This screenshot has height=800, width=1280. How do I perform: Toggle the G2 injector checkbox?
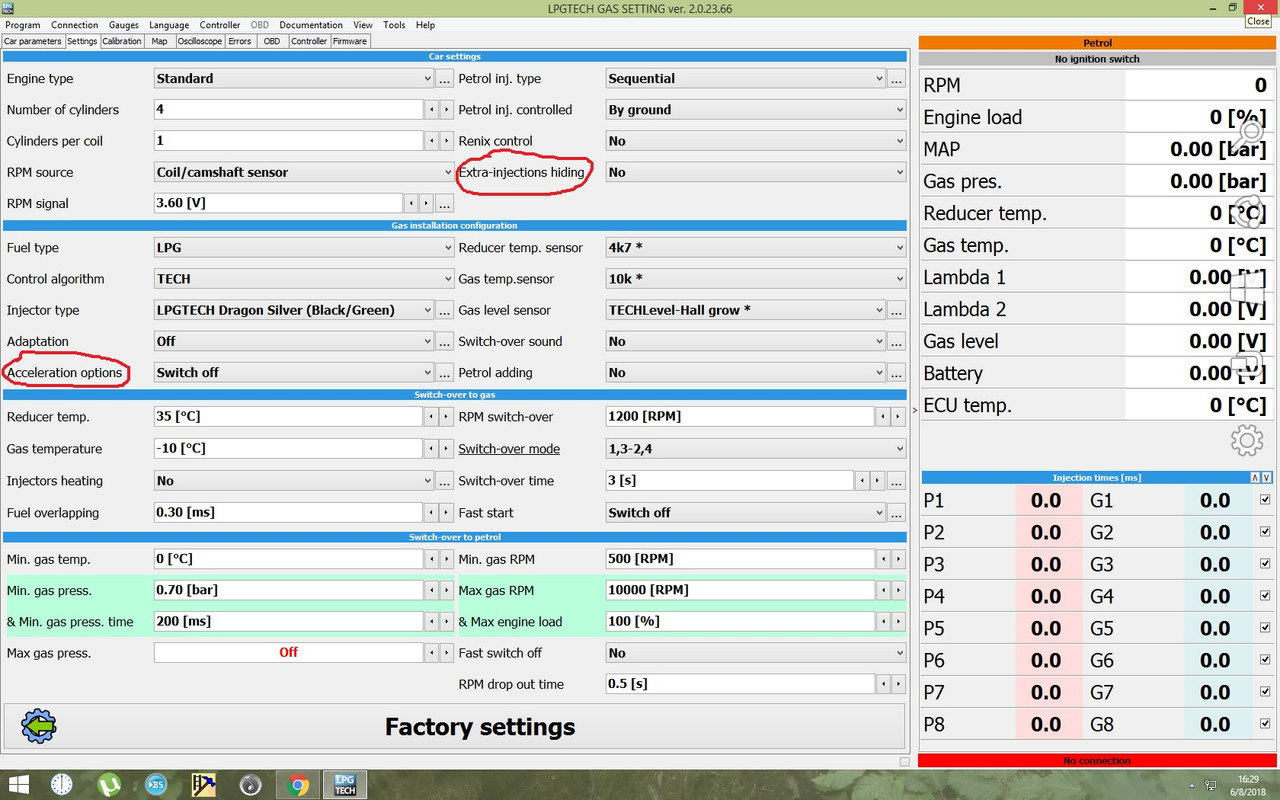[1265, 532]
